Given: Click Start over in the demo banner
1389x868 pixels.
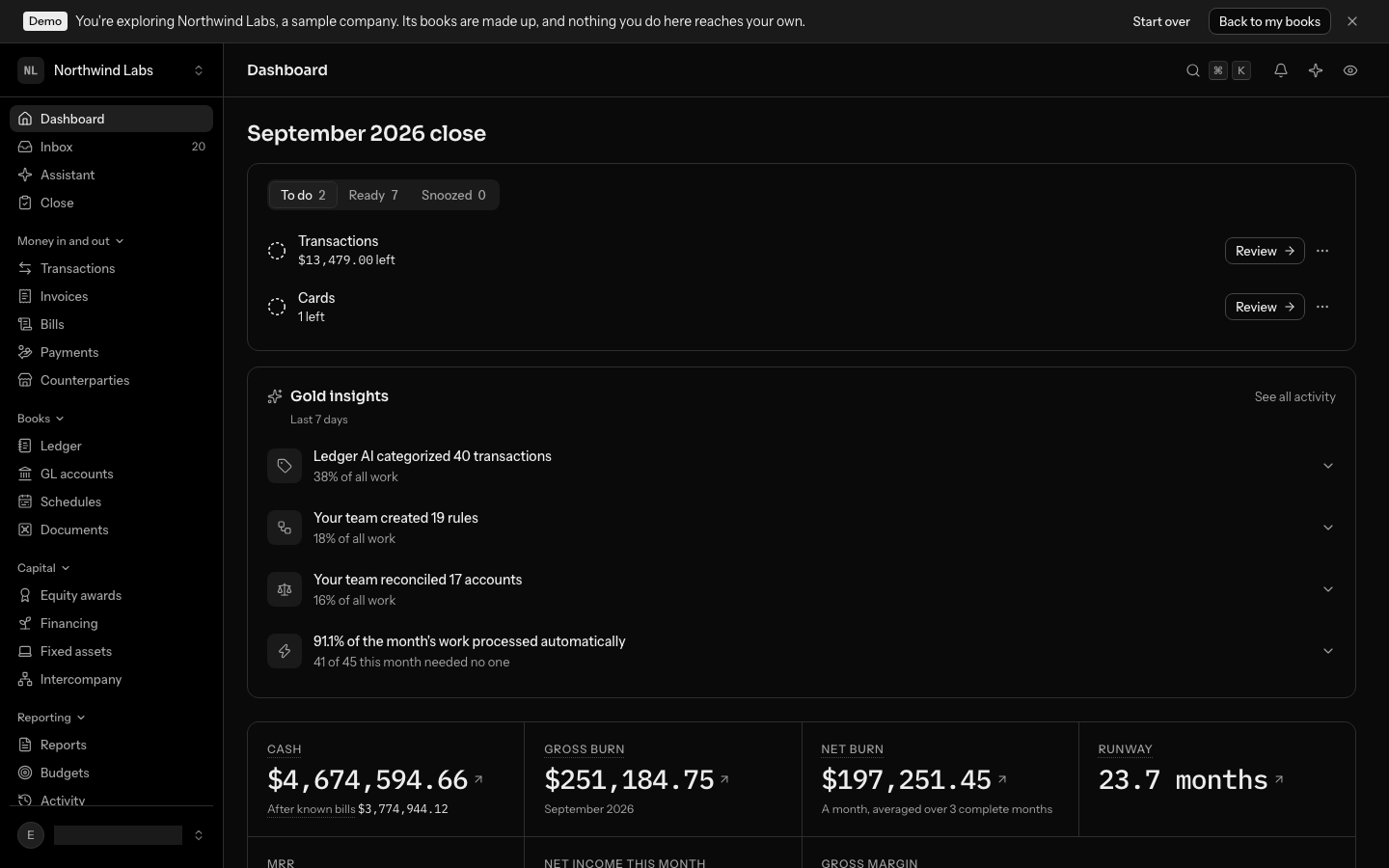Looking at the screenshot, I should [1161, 21].
